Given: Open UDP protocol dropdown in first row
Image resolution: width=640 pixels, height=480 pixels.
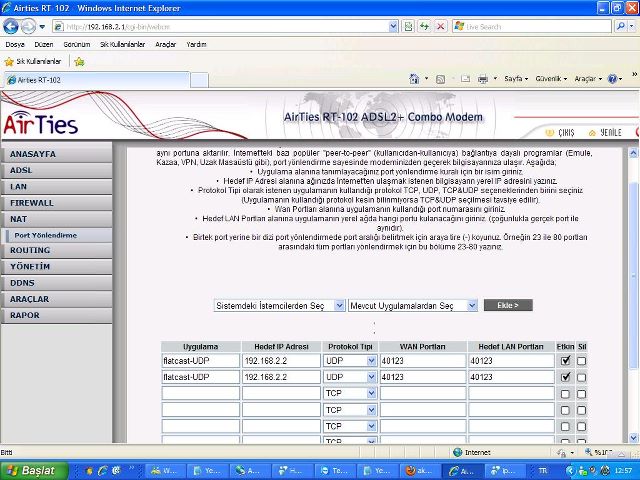Looking at the screenshot, I should 350,361.
